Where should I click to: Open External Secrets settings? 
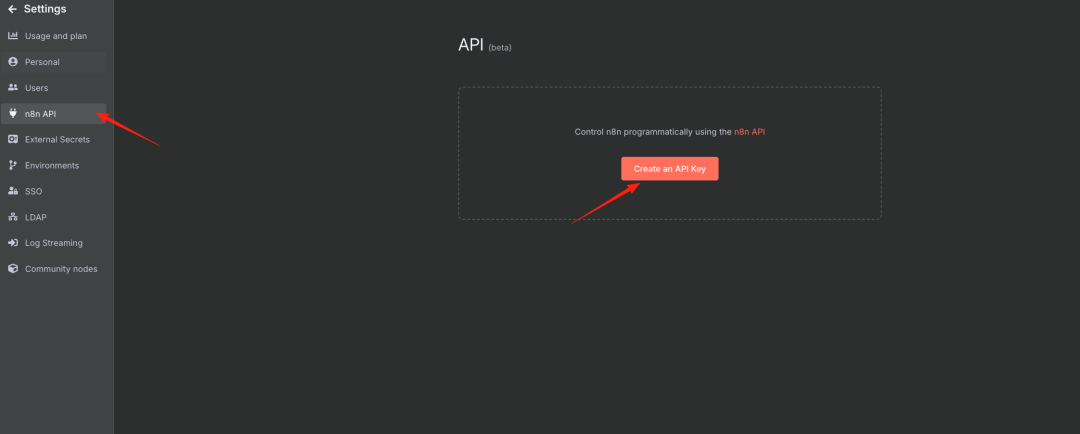click(54, 140)
